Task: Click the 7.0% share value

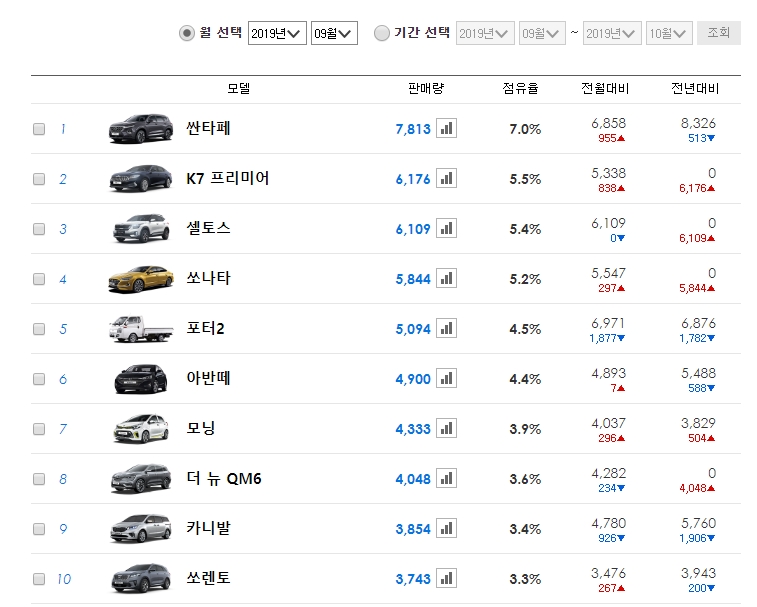Action: coord(525,129)
